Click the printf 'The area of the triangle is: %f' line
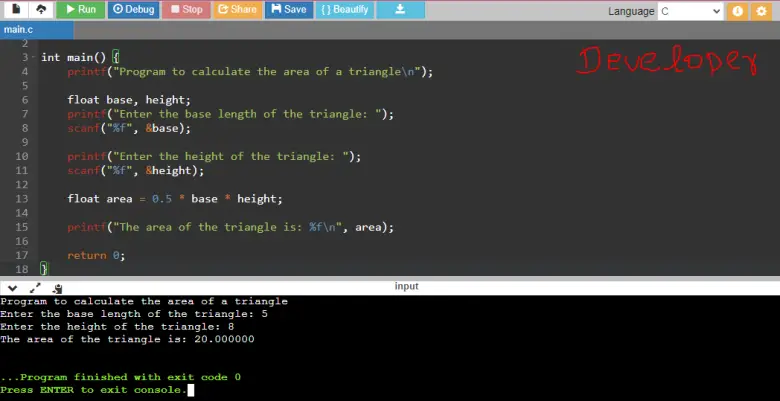 pyautogui.click(x=230, y=227)
